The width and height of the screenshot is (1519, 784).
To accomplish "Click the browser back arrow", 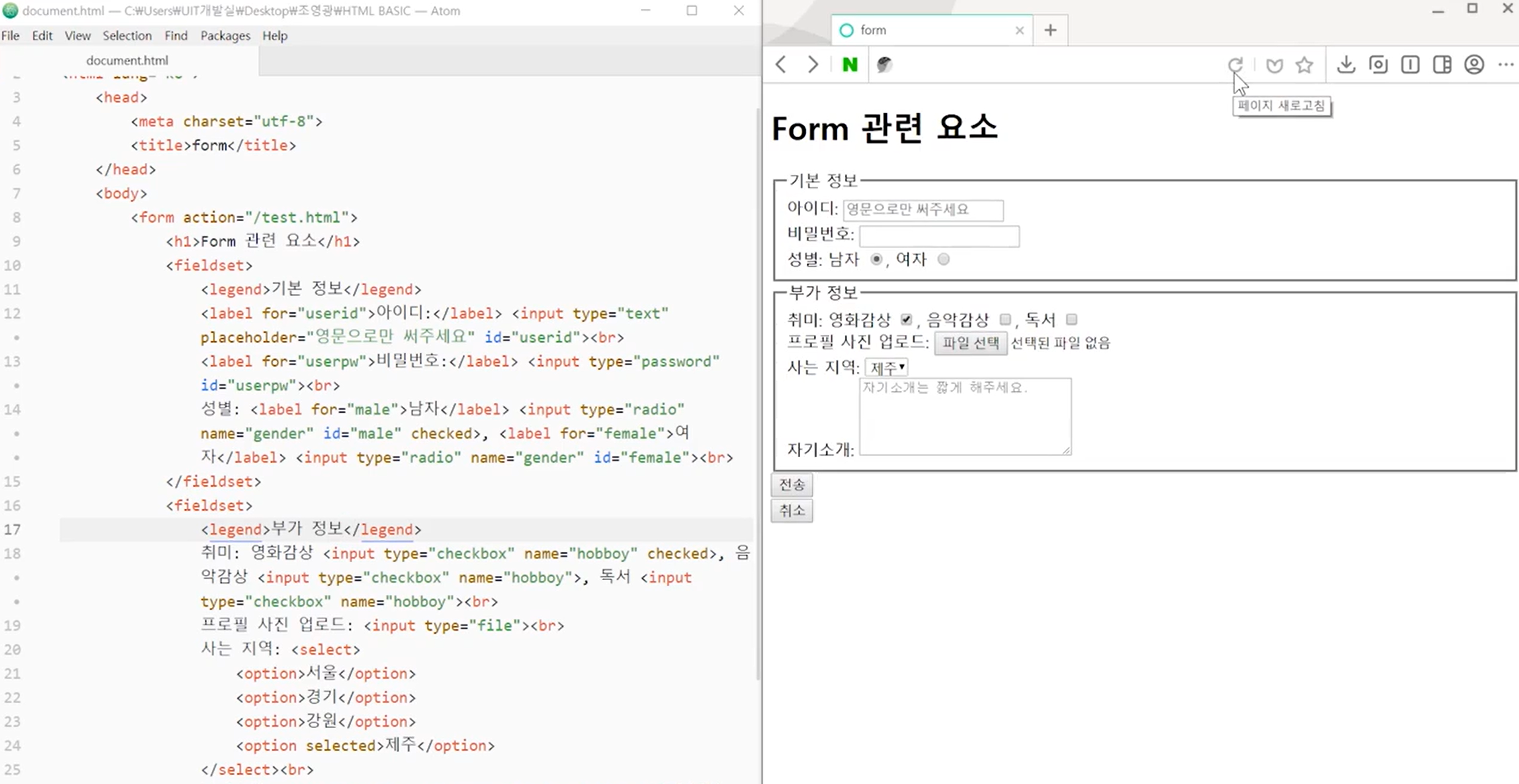I will 781,64.
